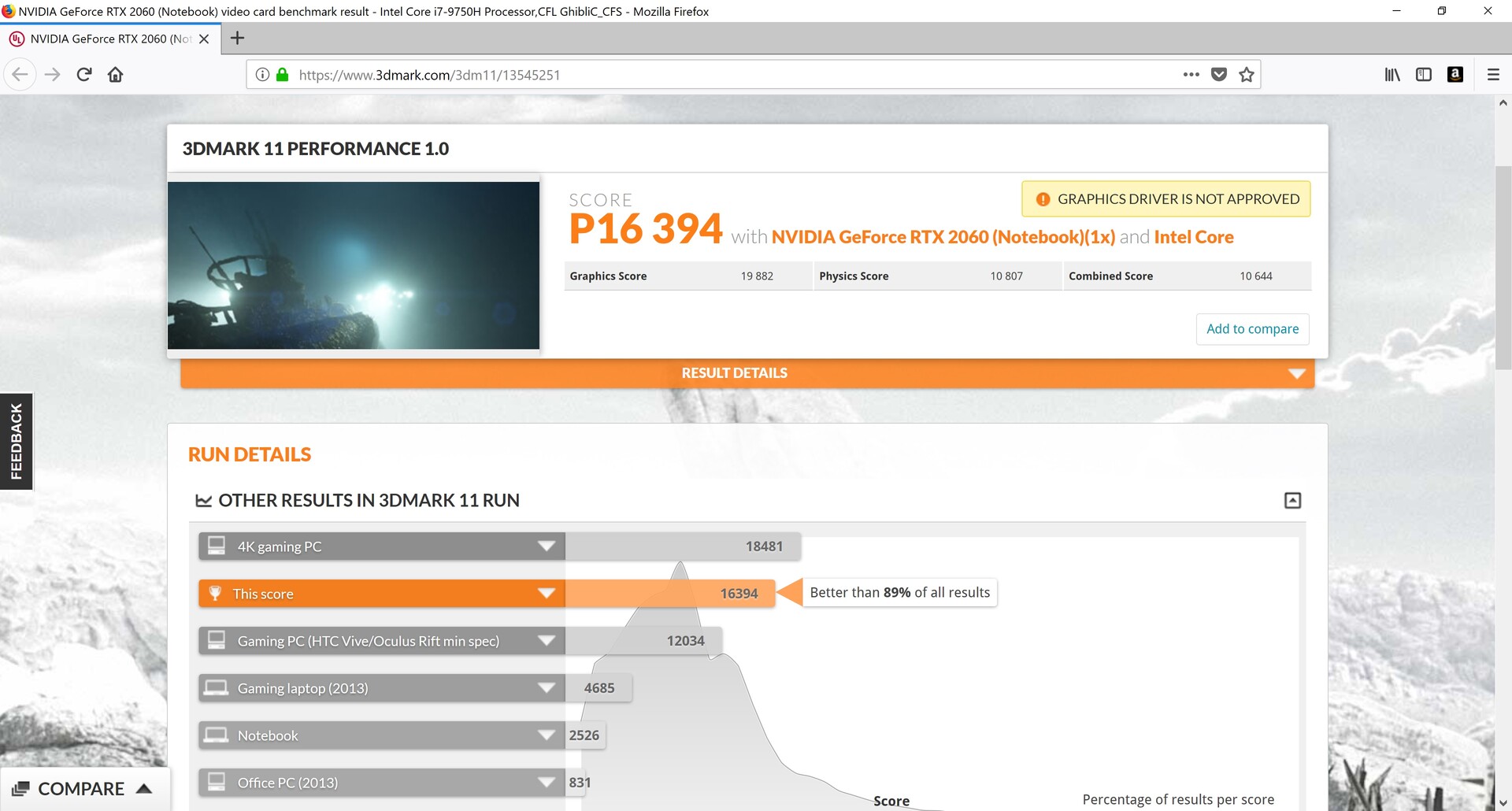Expand the This score dropdown
The image size is (1512, 811).
pos(547,594)
